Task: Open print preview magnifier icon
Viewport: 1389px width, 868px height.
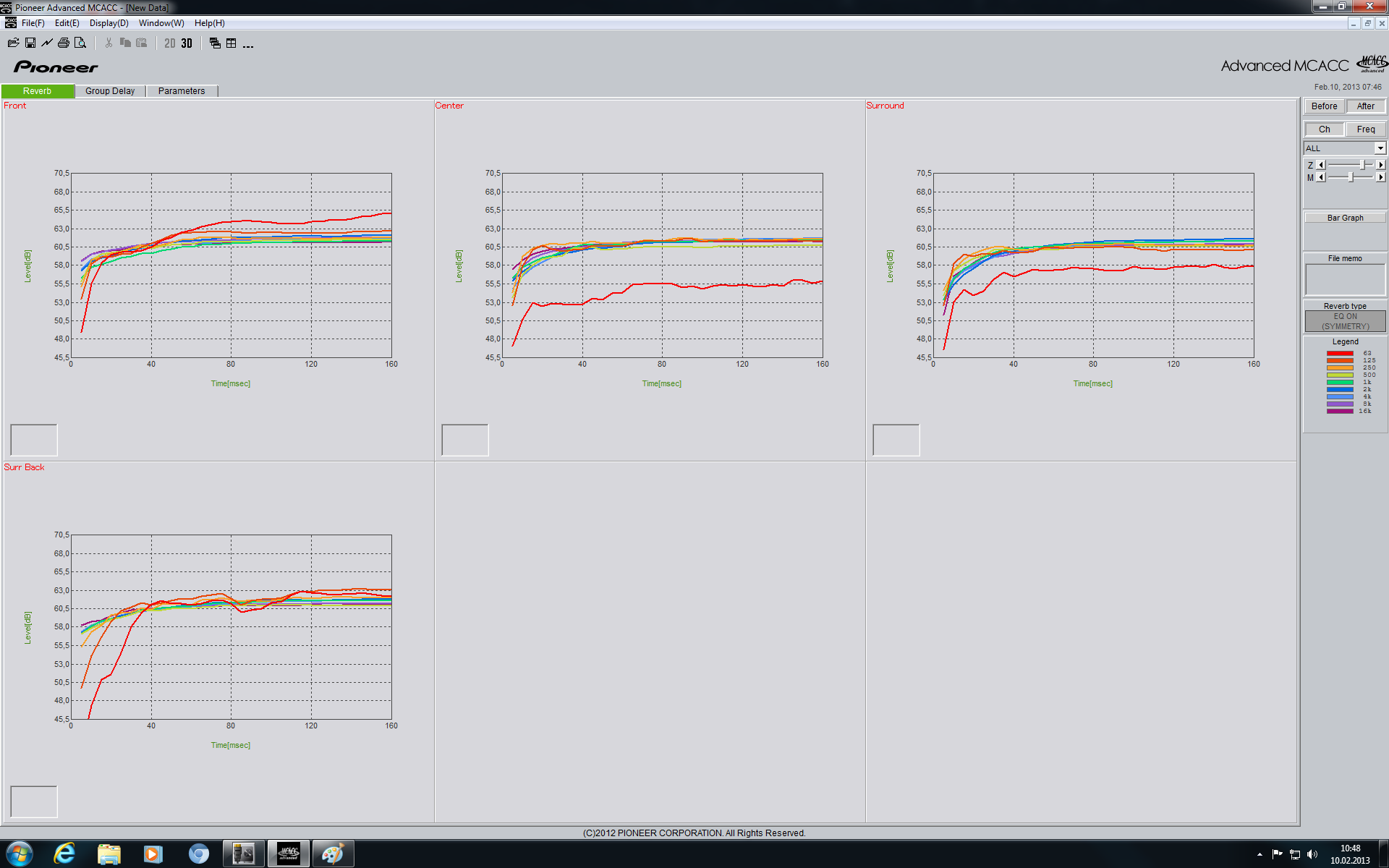Action: click(x=80, y=43)
